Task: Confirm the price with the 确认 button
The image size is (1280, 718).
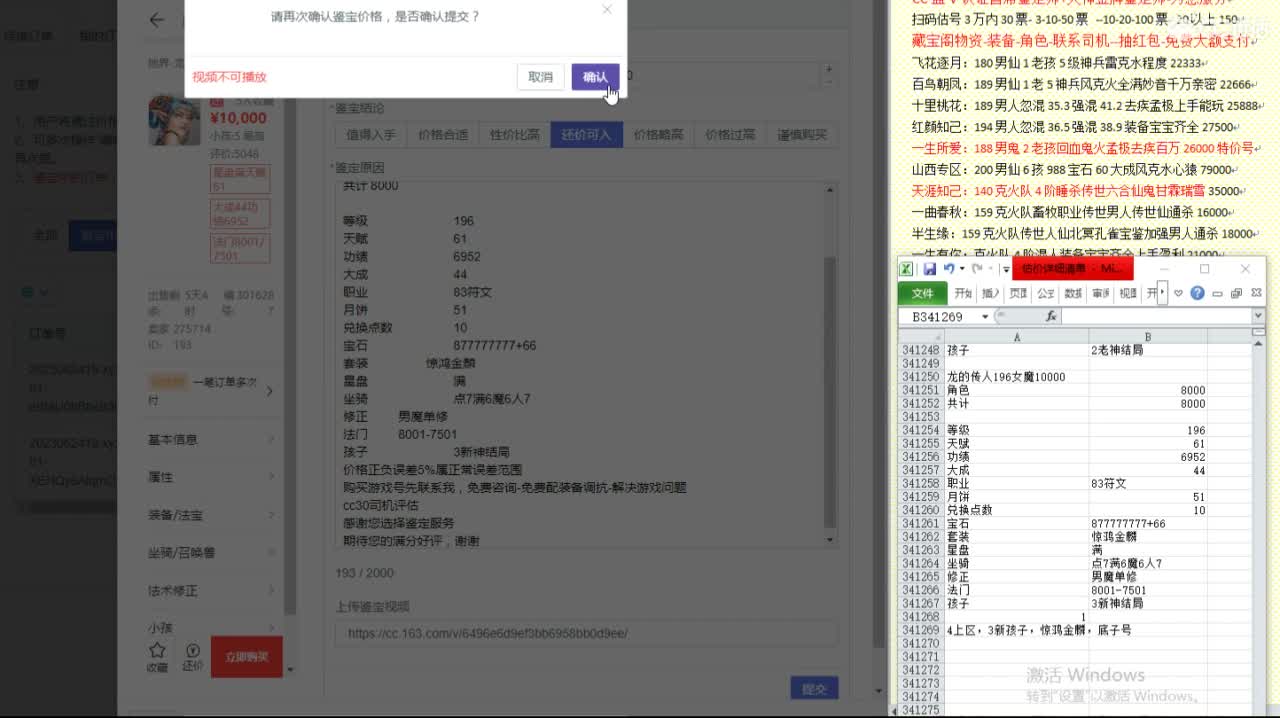Action: click(x=595, y=76)
